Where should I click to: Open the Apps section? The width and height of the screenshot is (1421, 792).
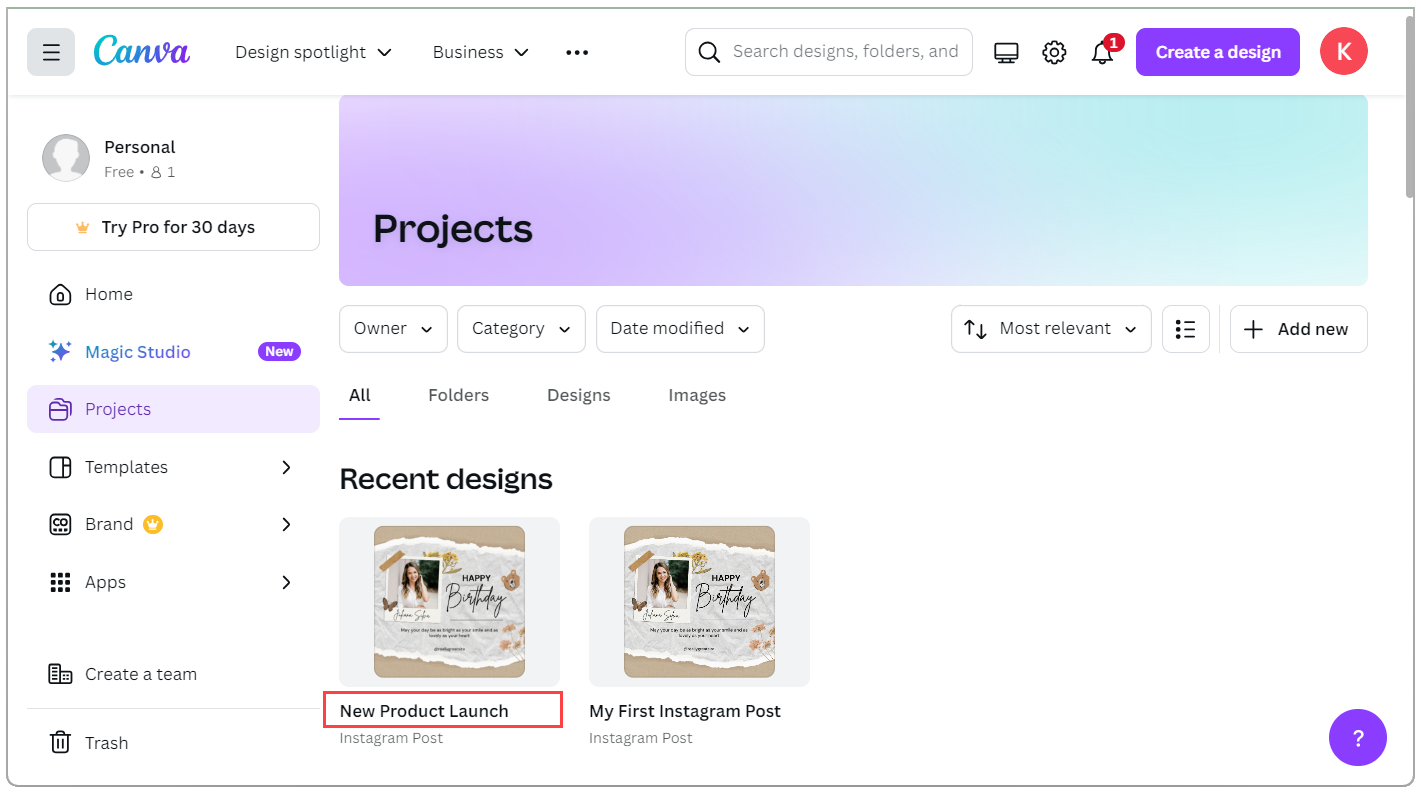tap(105, 581)
